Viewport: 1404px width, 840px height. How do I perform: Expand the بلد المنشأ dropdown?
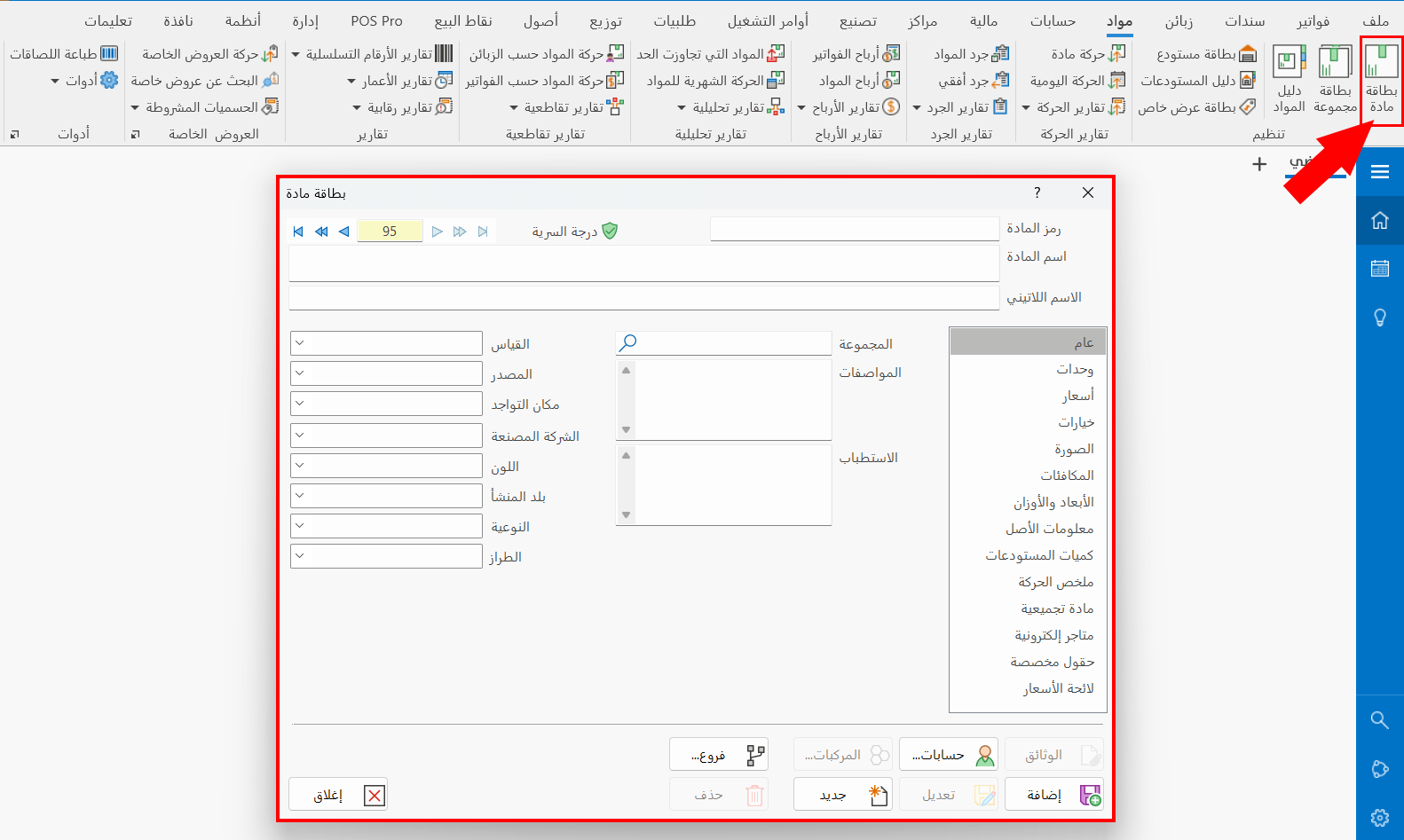[300, 496]
